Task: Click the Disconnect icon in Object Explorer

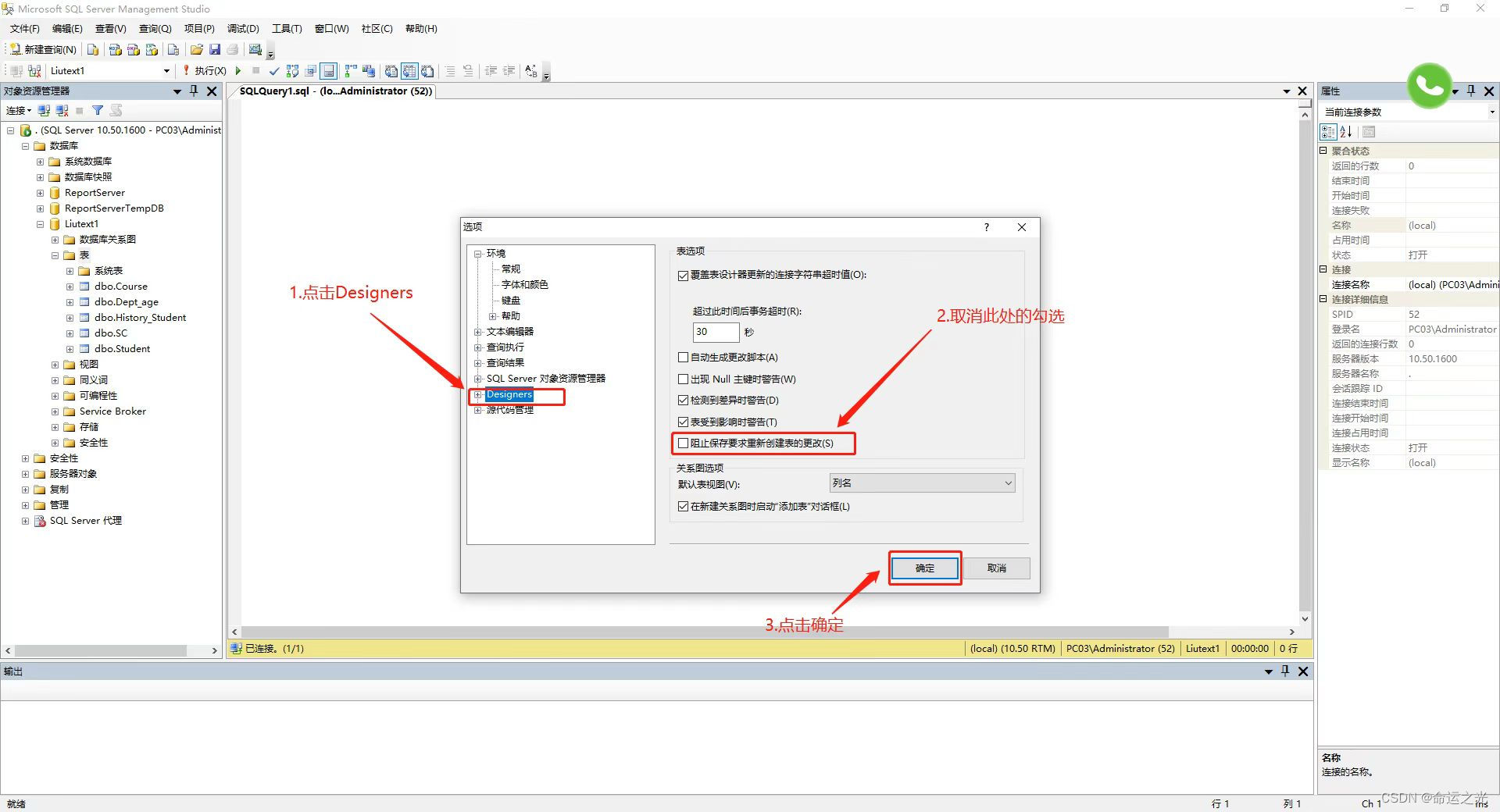Action: [62, 111]
